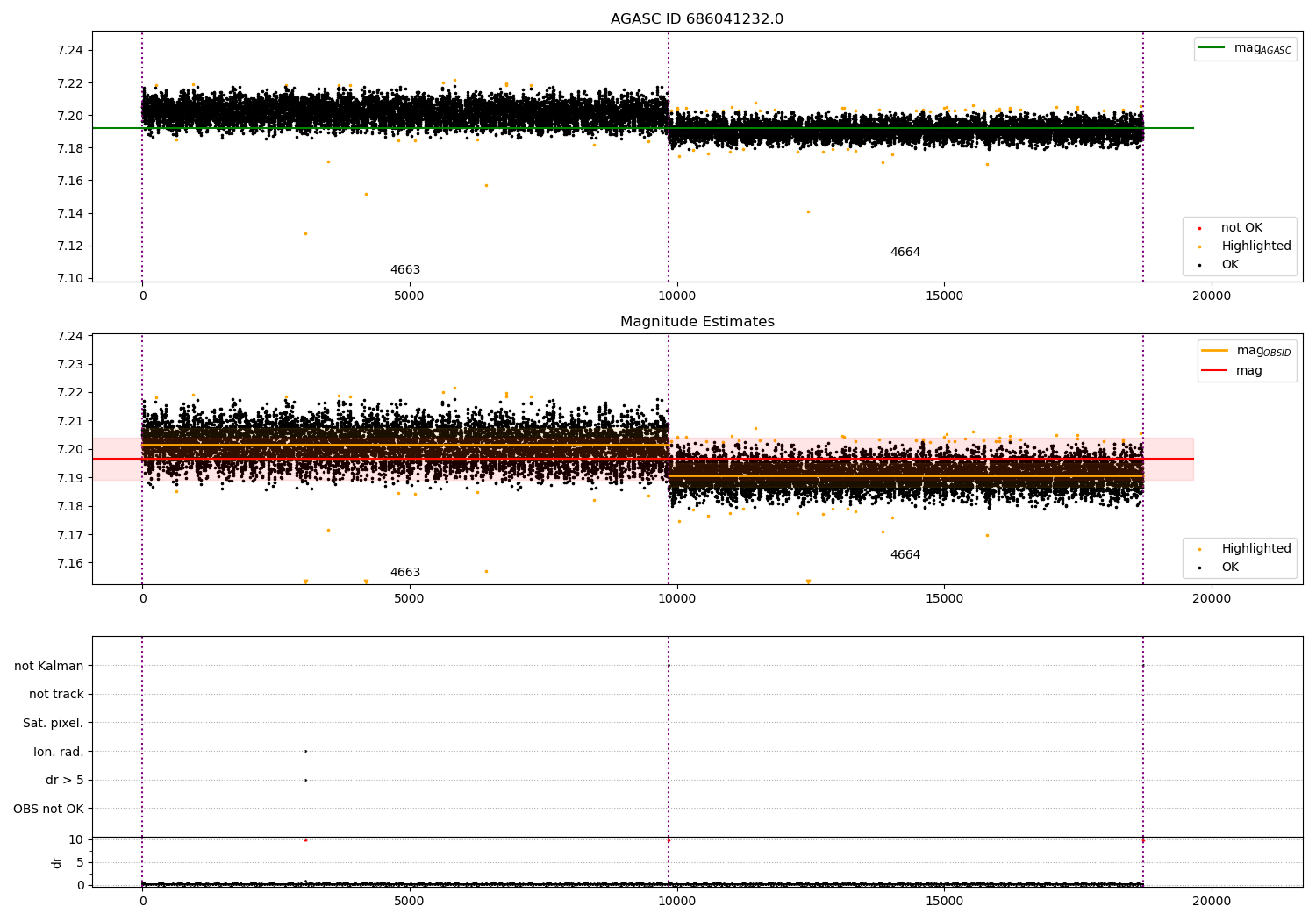Click the 7.21 y-axis tick label

click(x=69, y=422)
